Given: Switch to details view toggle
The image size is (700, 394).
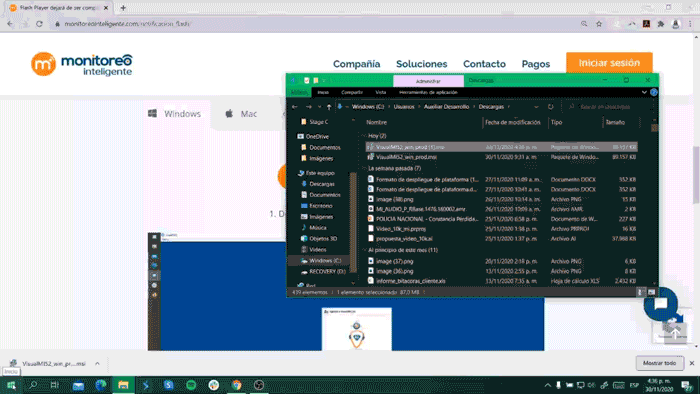Looking at the screenshot, I should click(x=640, y=292).
